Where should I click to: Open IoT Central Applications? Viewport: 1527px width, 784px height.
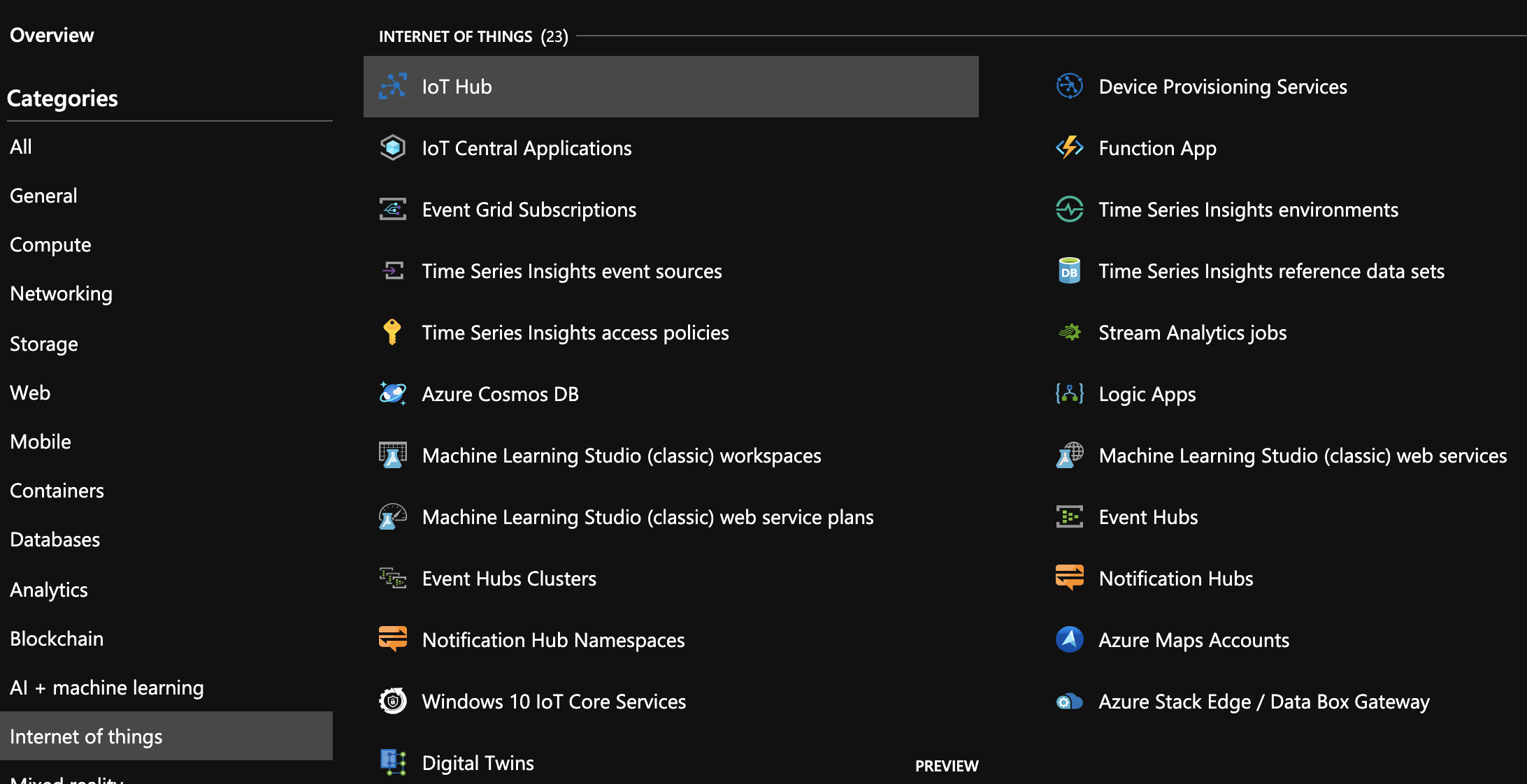pyautogui.click(x=526, y=147)
